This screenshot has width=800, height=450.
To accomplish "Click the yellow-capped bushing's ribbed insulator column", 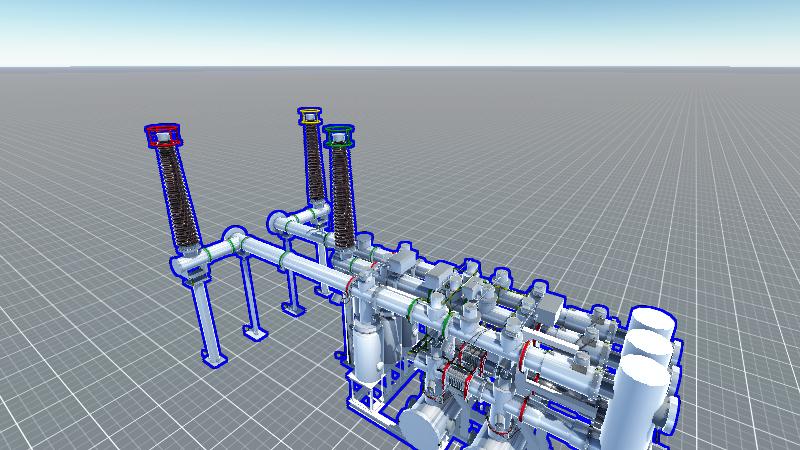I will (x=315, y=165).
